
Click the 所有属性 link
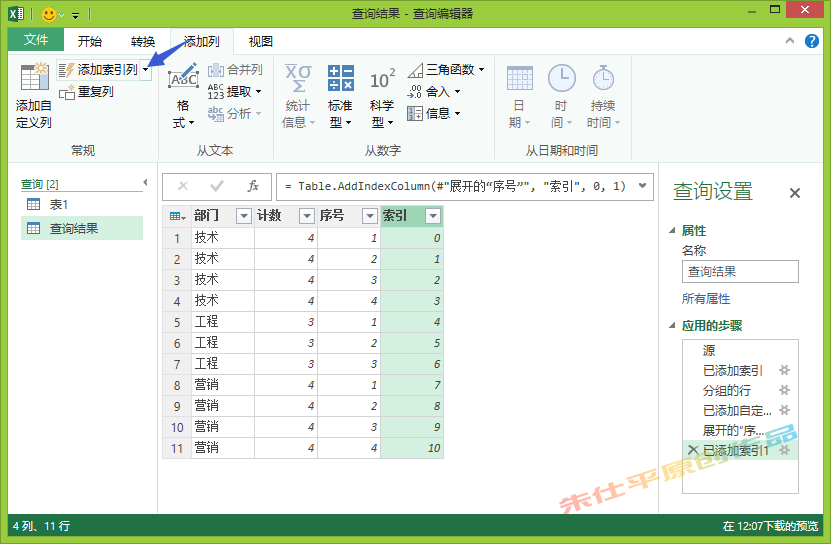click(706, 299)
